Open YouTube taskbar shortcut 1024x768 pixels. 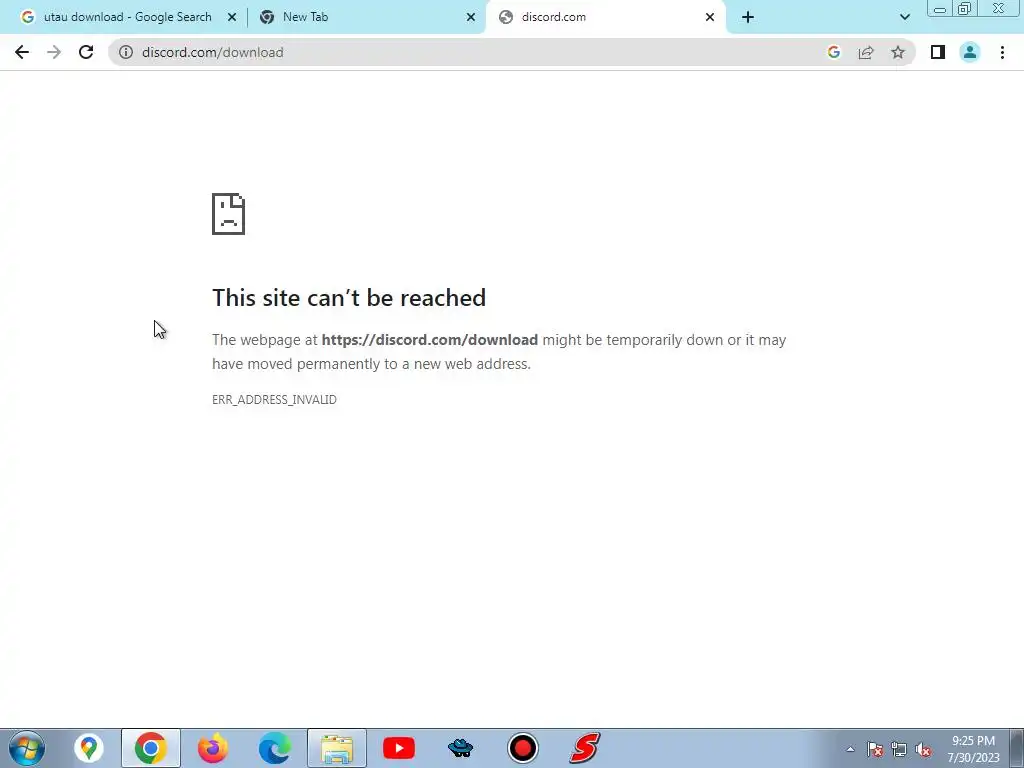[399, 748]
